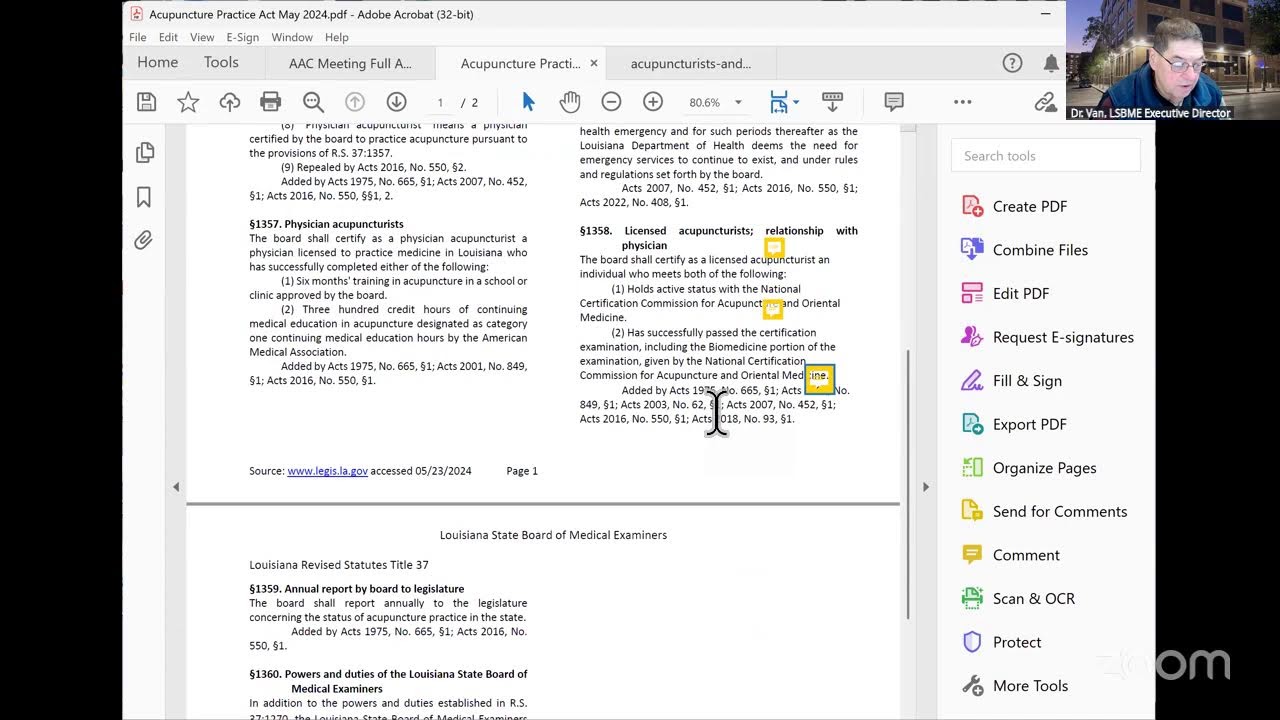Switch to the Home tab

pyautogui.click(x=158, y=62)
